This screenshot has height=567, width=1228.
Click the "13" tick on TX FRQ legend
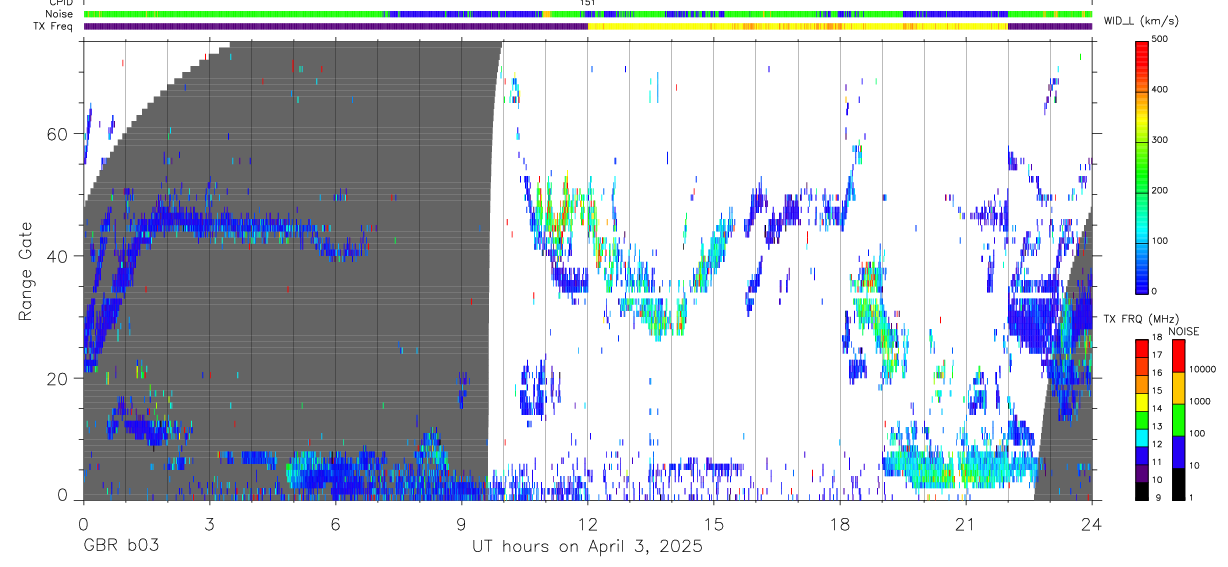[x=1158, y=427]
